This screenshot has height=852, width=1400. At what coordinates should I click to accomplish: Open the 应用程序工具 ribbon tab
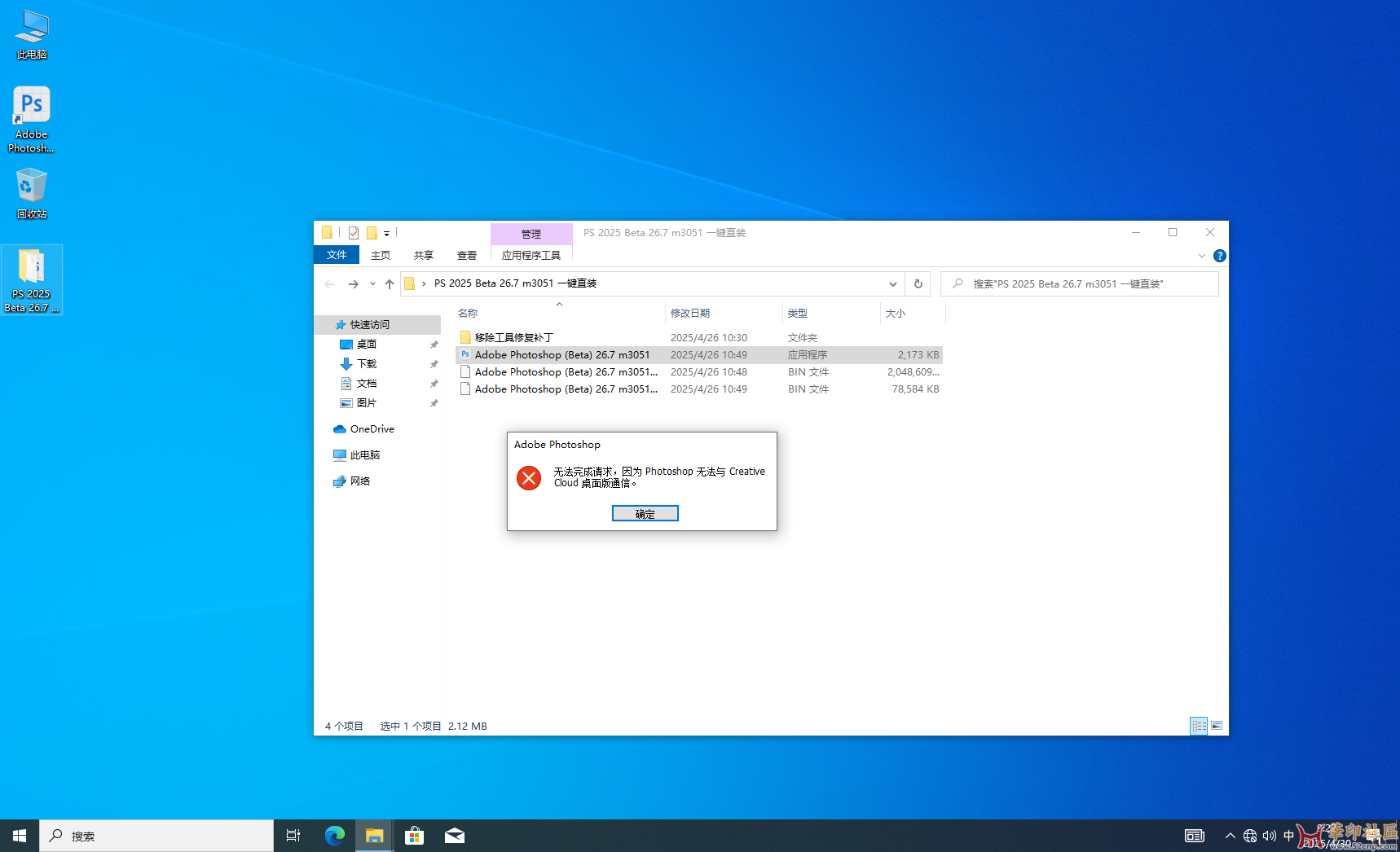click(531, 255)
